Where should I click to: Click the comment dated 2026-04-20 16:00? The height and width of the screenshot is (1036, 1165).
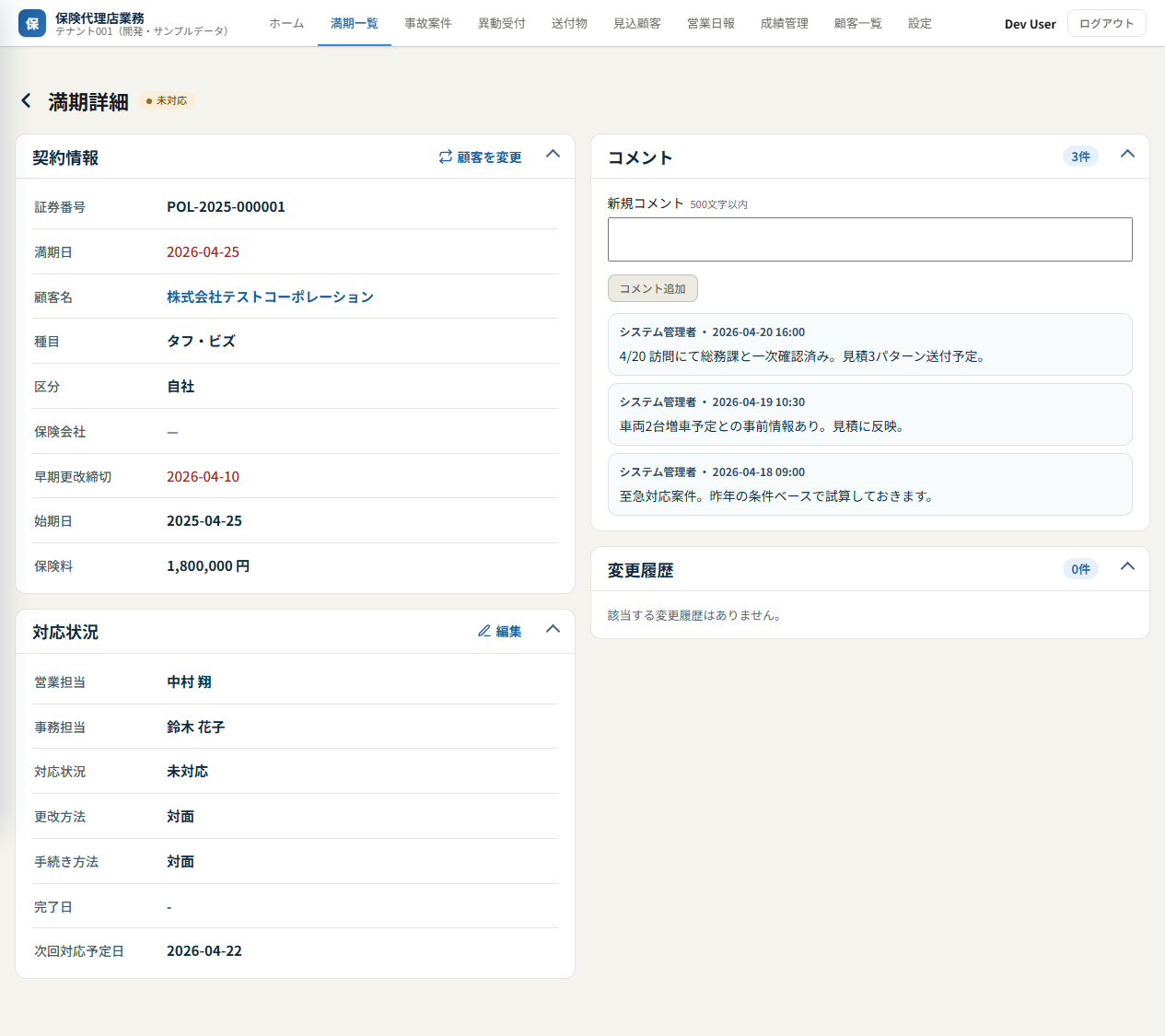(870, 344)
